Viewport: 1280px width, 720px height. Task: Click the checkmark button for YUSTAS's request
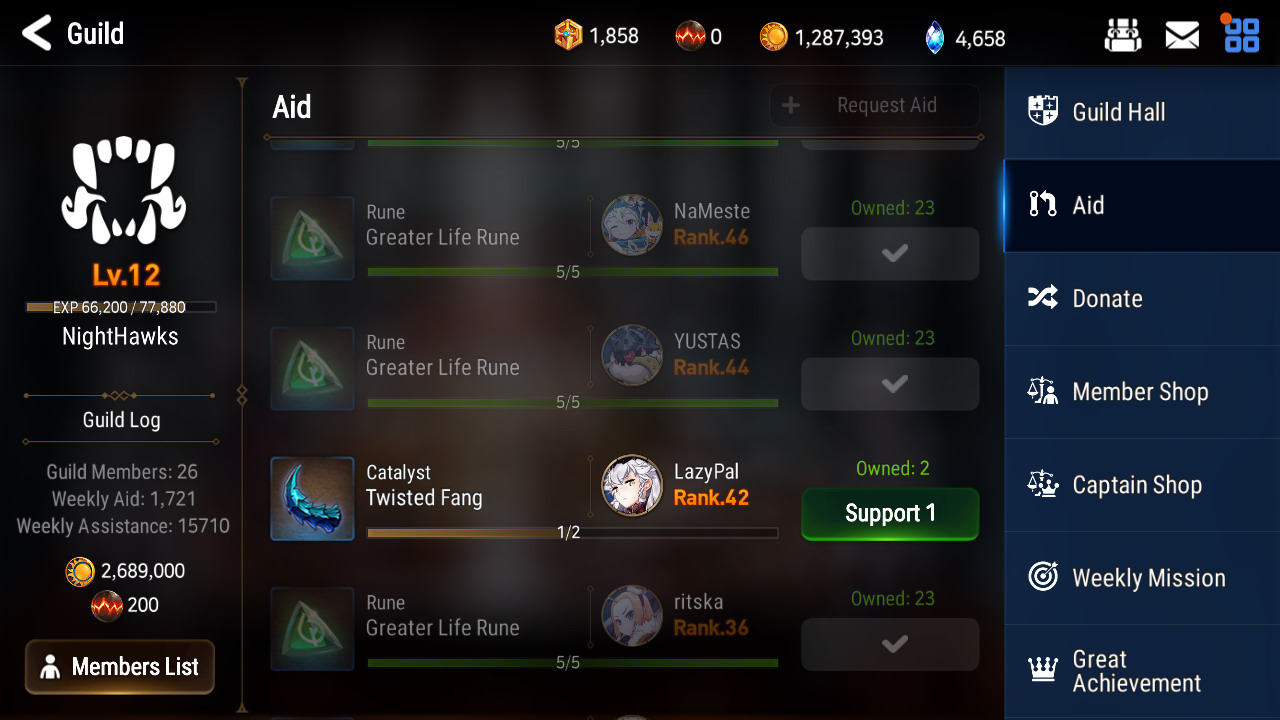pos(890,384)
